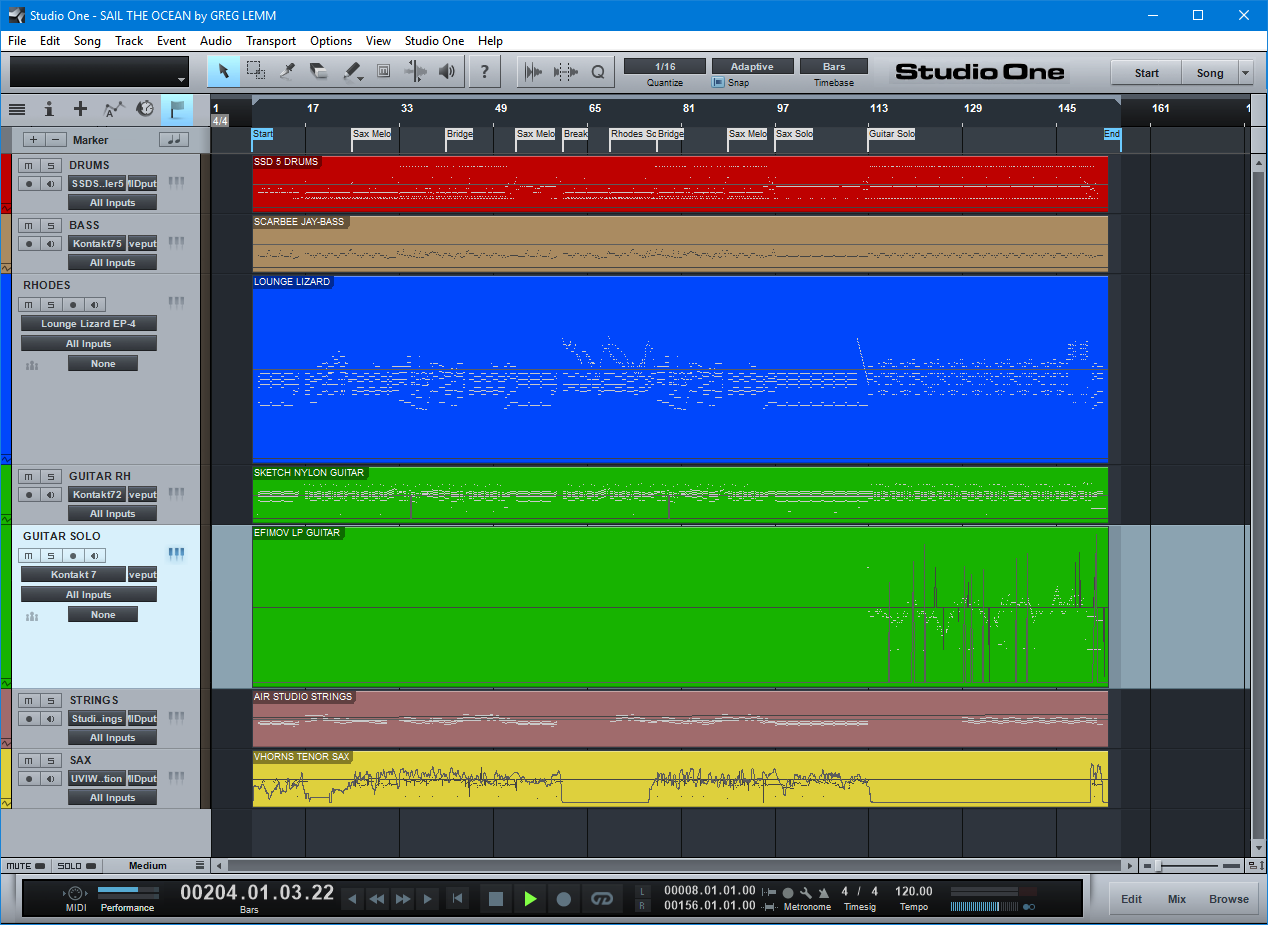Open Lounge Lizard EP-4 instrument selector

click(89, 324)
